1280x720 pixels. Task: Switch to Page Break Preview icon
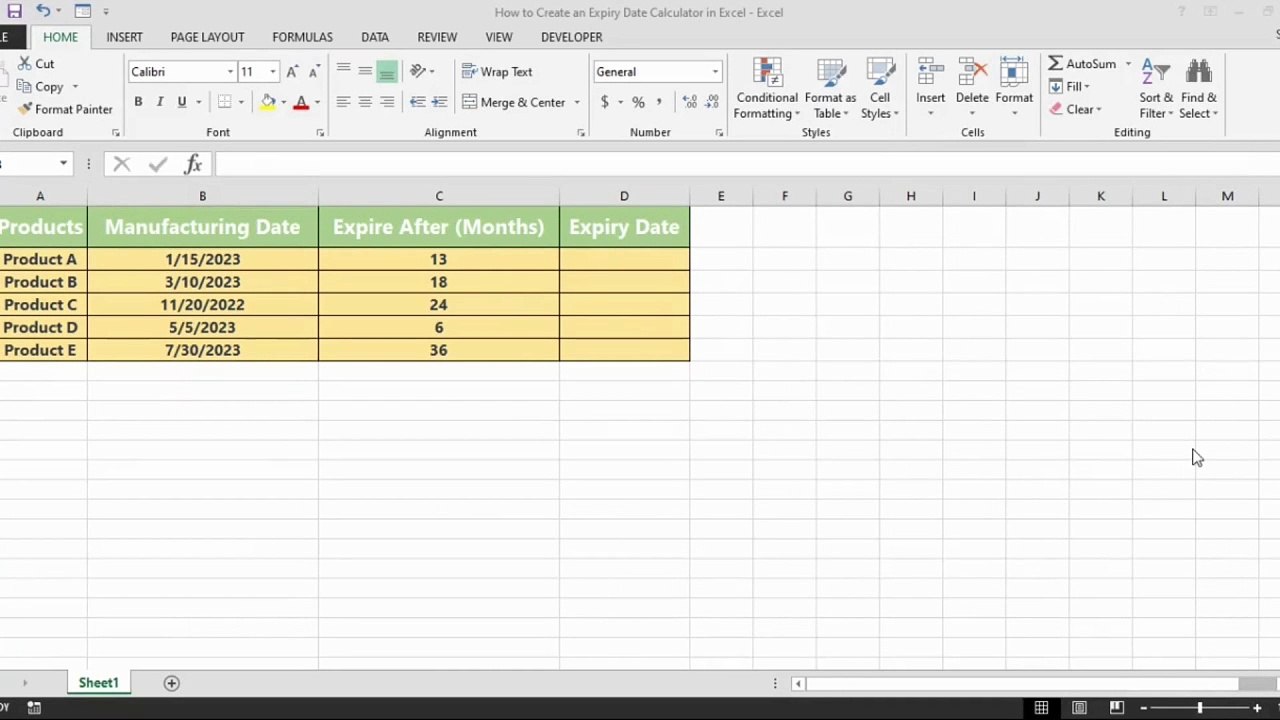click(x=1117, y=708)
